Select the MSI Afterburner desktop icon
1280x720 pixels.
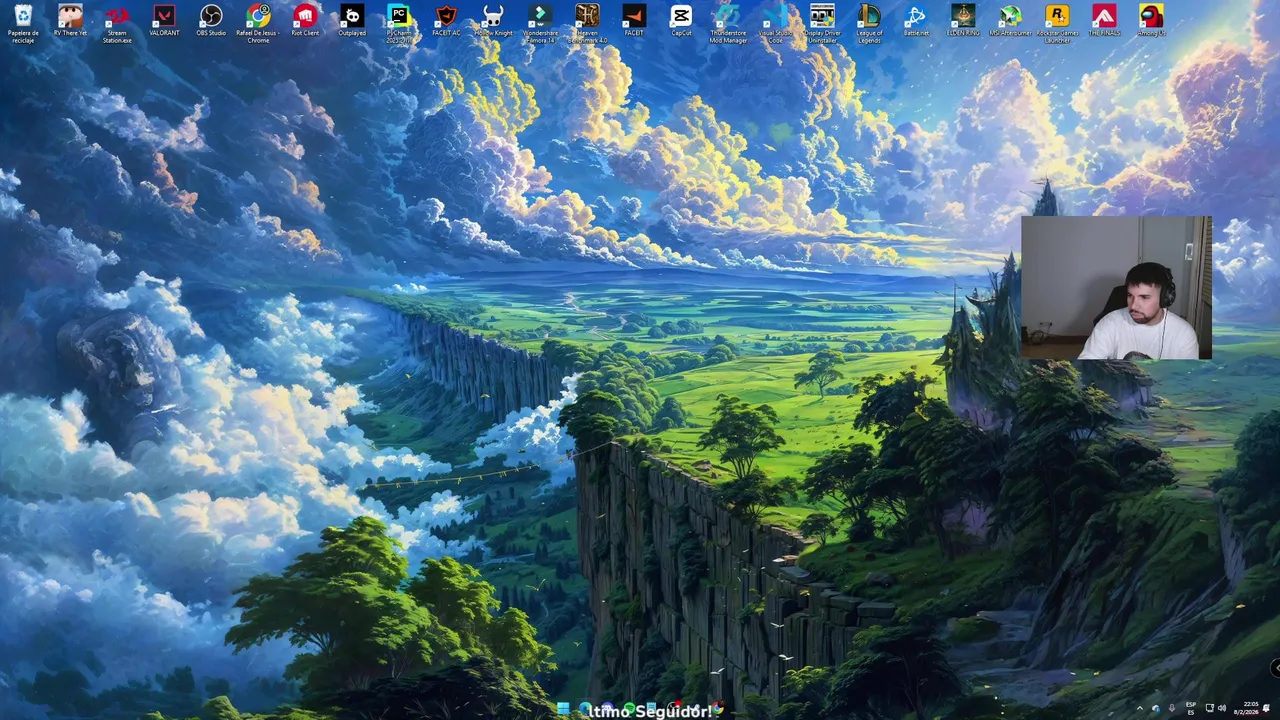point(1010,21)
